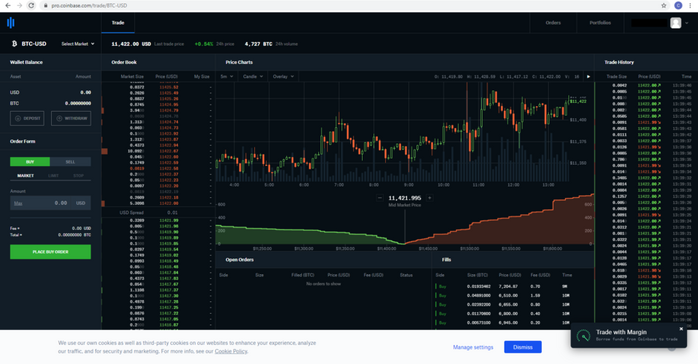Click the Place Buy Order button
The height and width of the screenshot is (364, 698).
[x=50, y=252]
